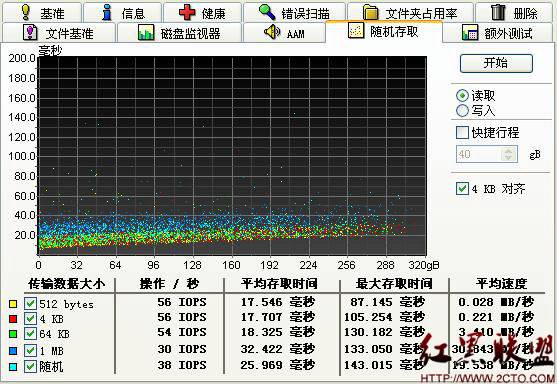Uncheck the 1 MB transfer size
This screenshot has height=384, width=557.
(x=30, y=351)
